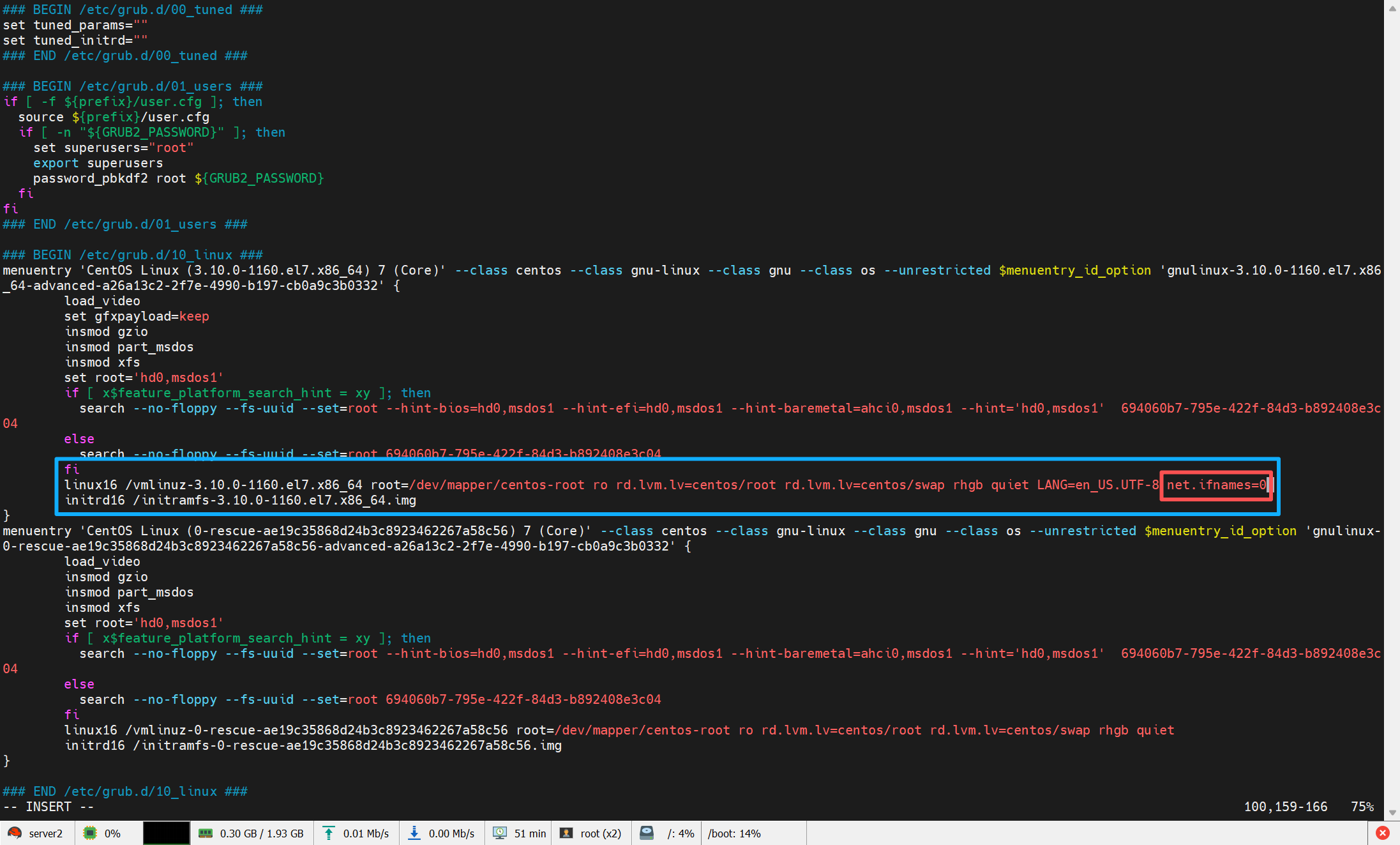Click the red hat server2 icon
1400x845 pixels.
[x=14, y=833]
